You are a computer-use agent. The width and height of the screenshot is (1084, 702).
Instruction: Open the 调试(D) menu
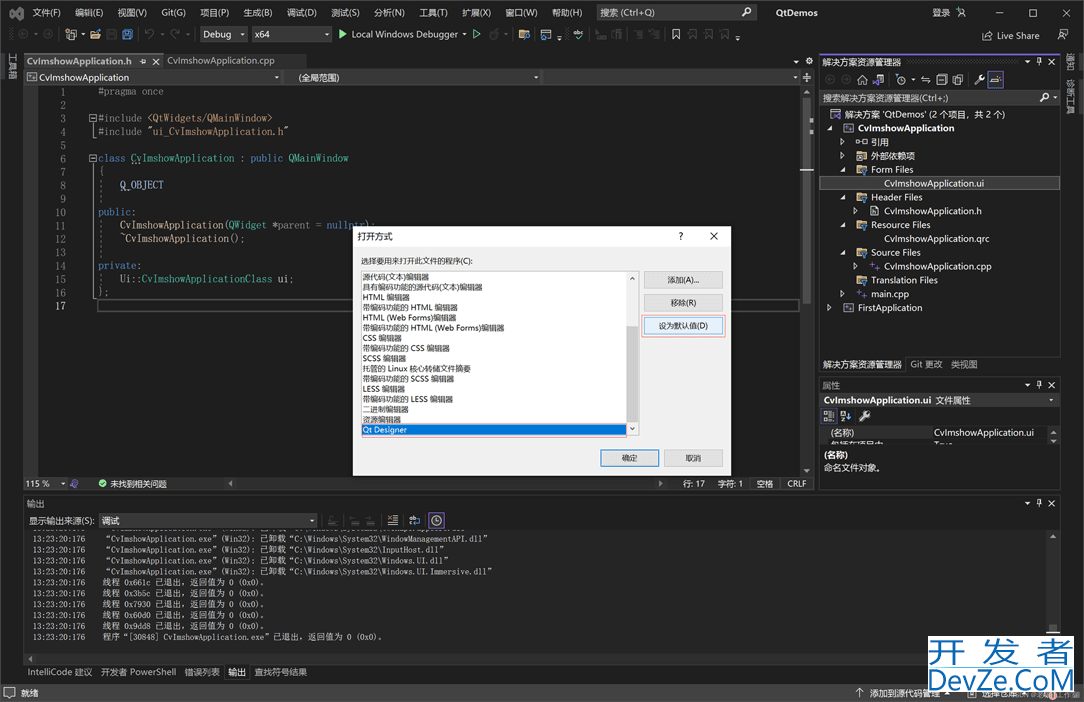(x=301, y=12)
